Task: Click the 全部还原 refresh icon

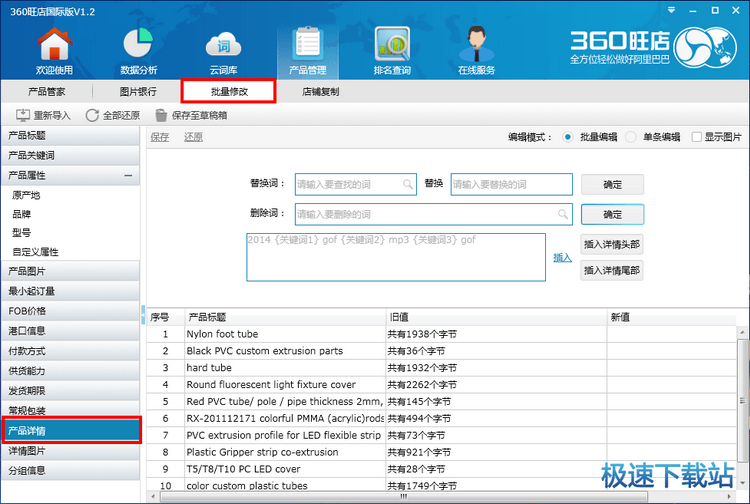Action: [92, 115]
